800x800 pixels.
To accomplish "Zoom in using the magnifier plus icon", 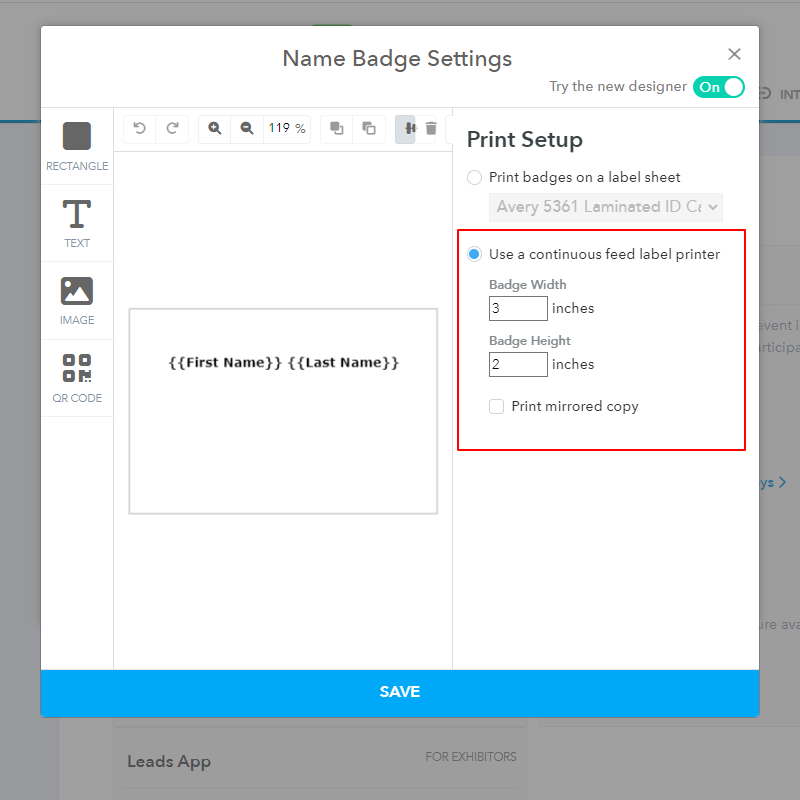I will click(214, 128).
